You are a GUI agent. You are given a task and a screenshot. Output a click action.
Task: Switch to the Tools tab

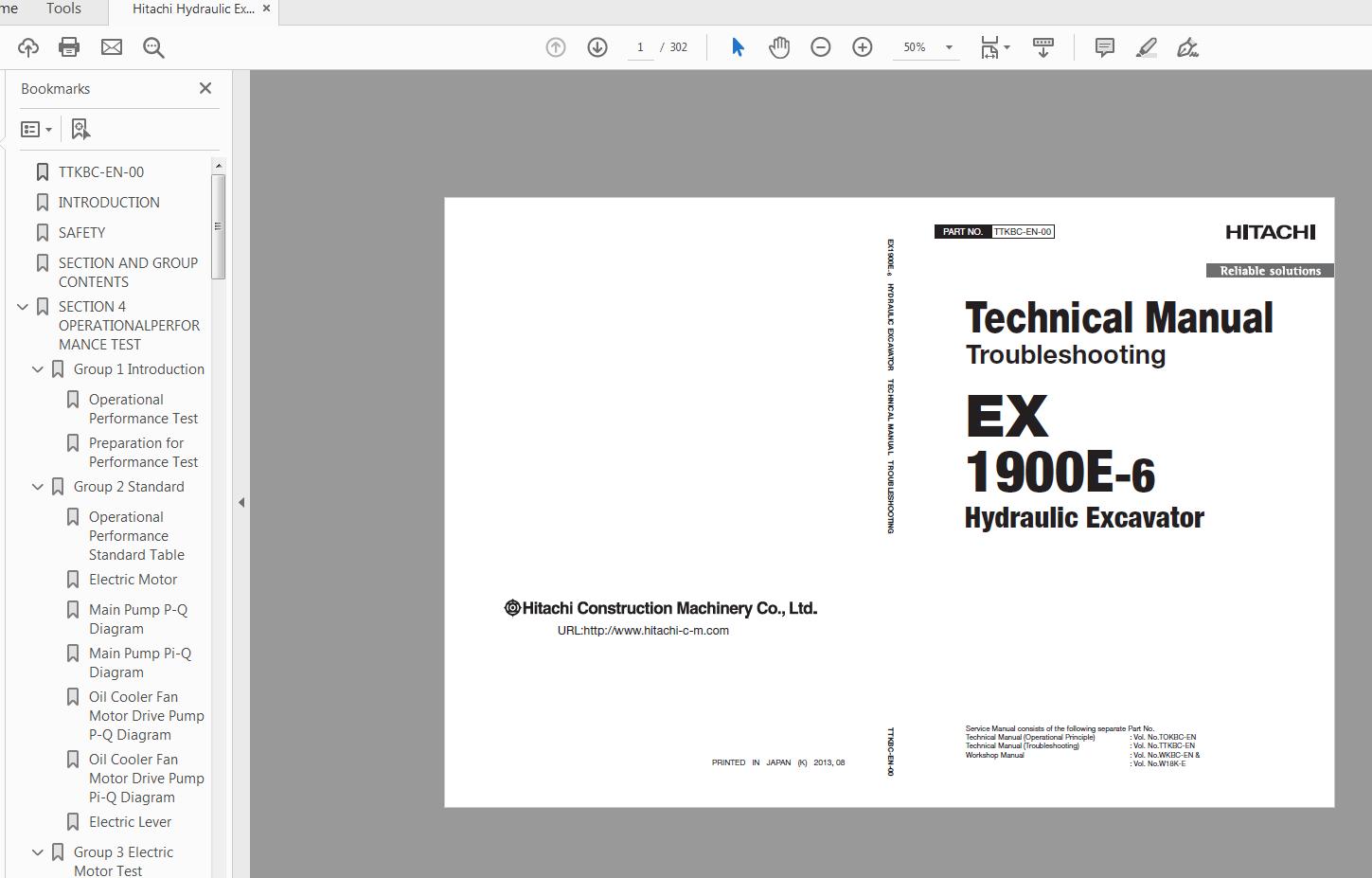(63, 9)
